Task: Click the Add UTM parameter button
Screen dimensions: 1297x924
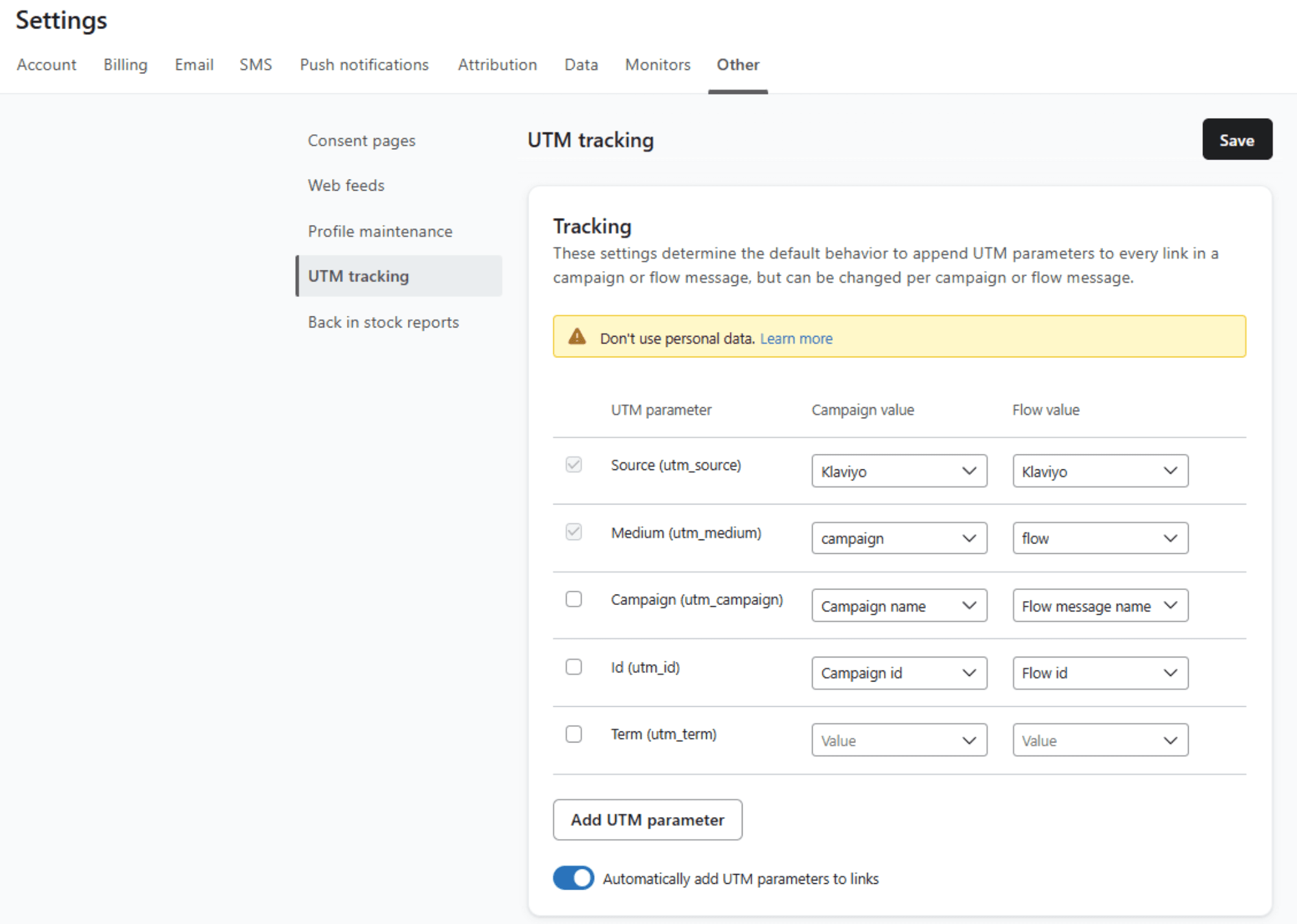Action: [647, 820]
